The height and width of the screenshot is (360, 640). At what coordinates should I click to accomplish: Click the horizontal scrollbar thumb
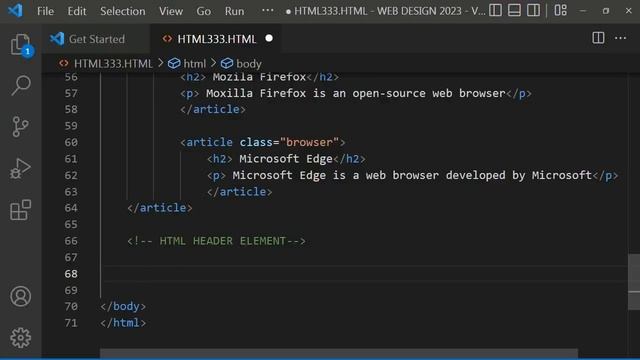[339, 353]
